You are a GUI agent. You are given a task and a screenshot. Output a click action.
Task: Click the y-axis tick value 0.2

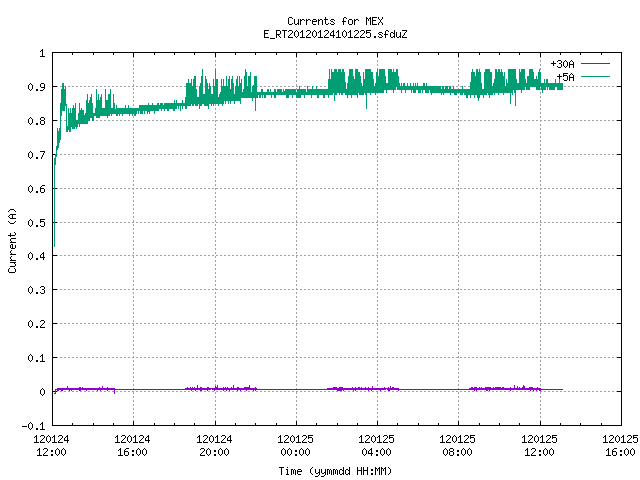(36, 324)
